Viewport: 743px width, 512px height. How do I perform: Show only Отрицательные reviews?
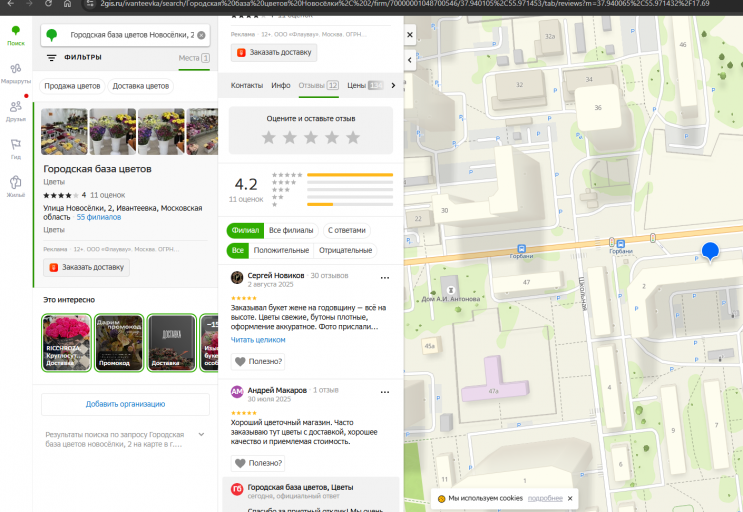tap(345, 251)
